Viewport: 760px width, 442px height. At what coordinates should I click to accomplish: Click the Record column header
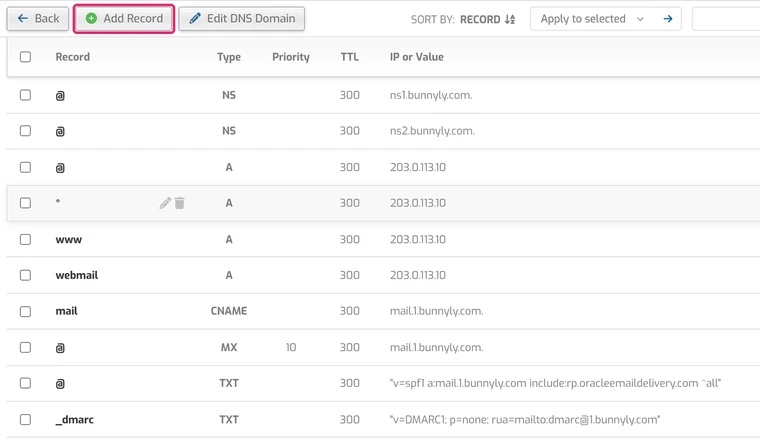(x=73, y=57)
